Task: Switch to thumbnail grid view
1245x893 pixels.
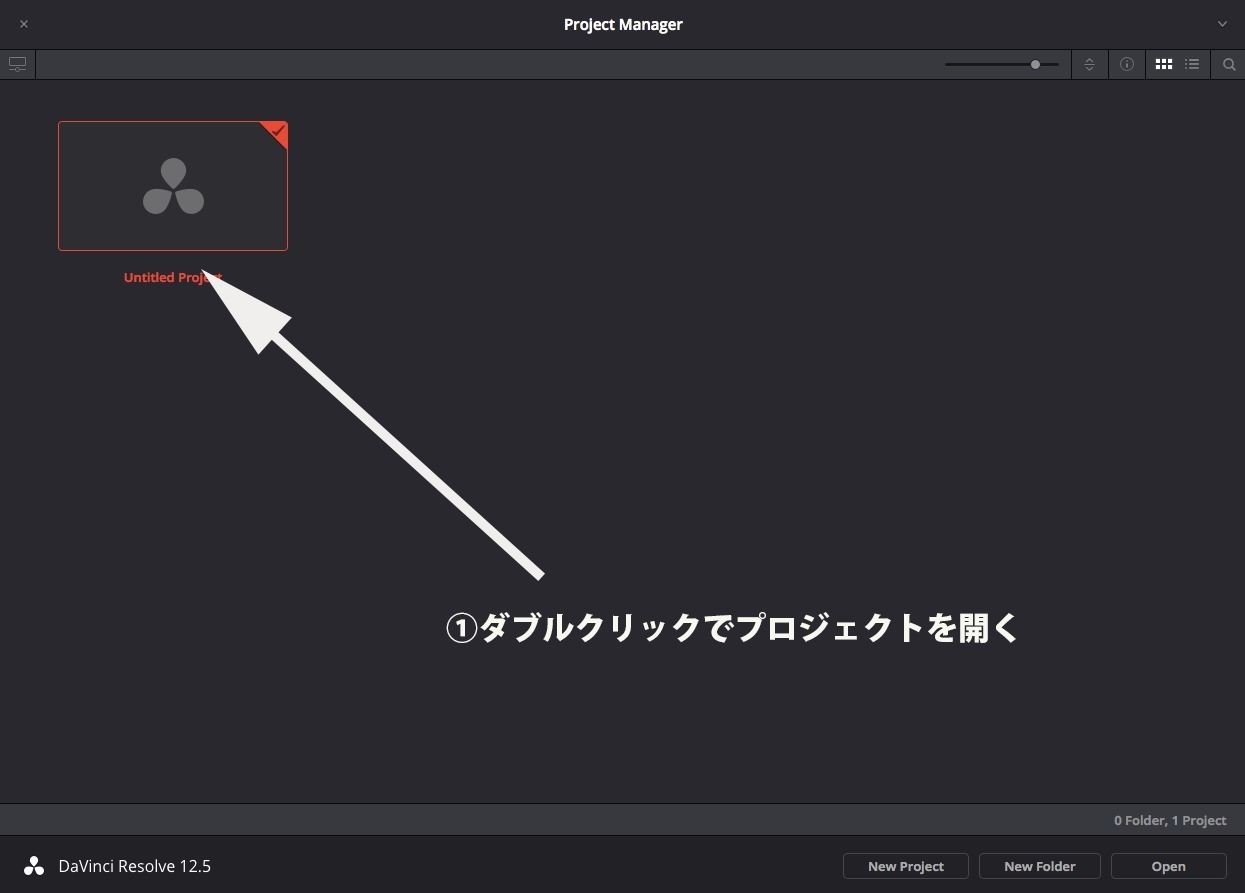Action: (x=1163, y=64)
